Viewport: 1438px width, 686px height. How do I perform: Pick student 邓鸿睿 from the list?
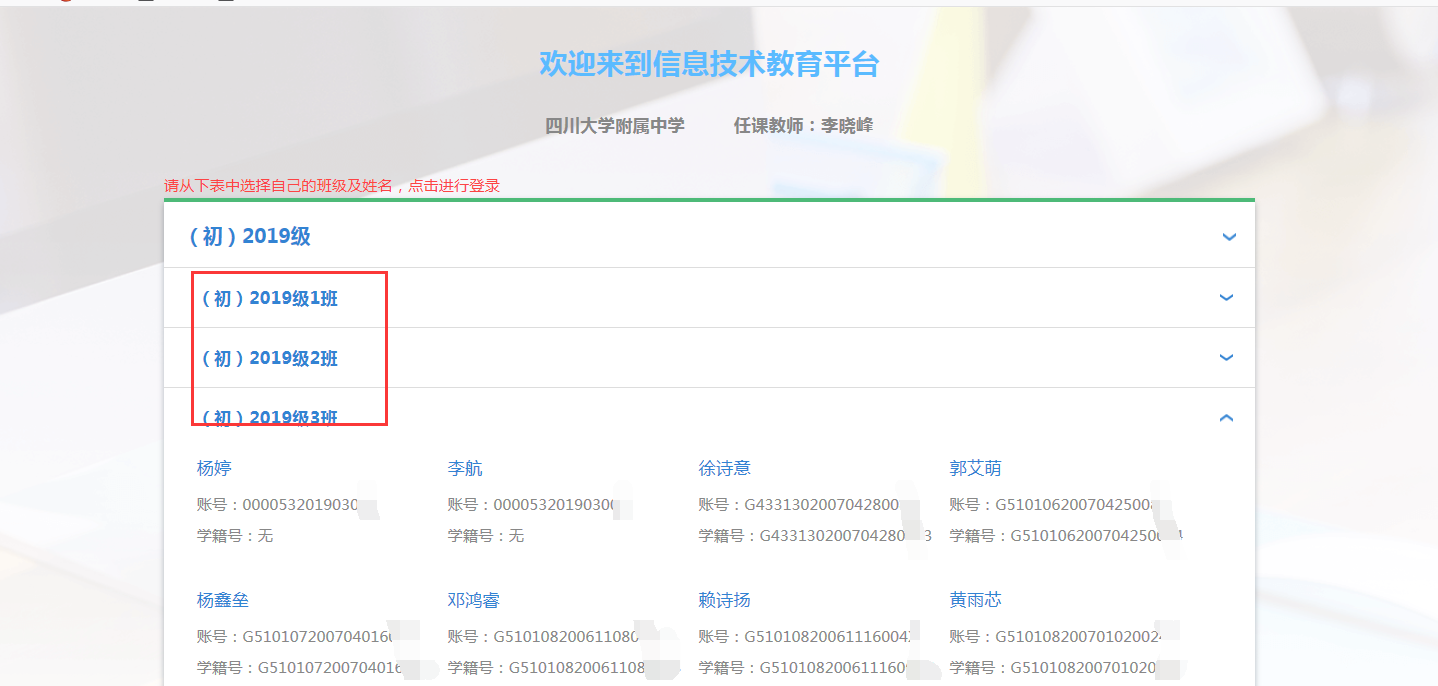[473, 600]
